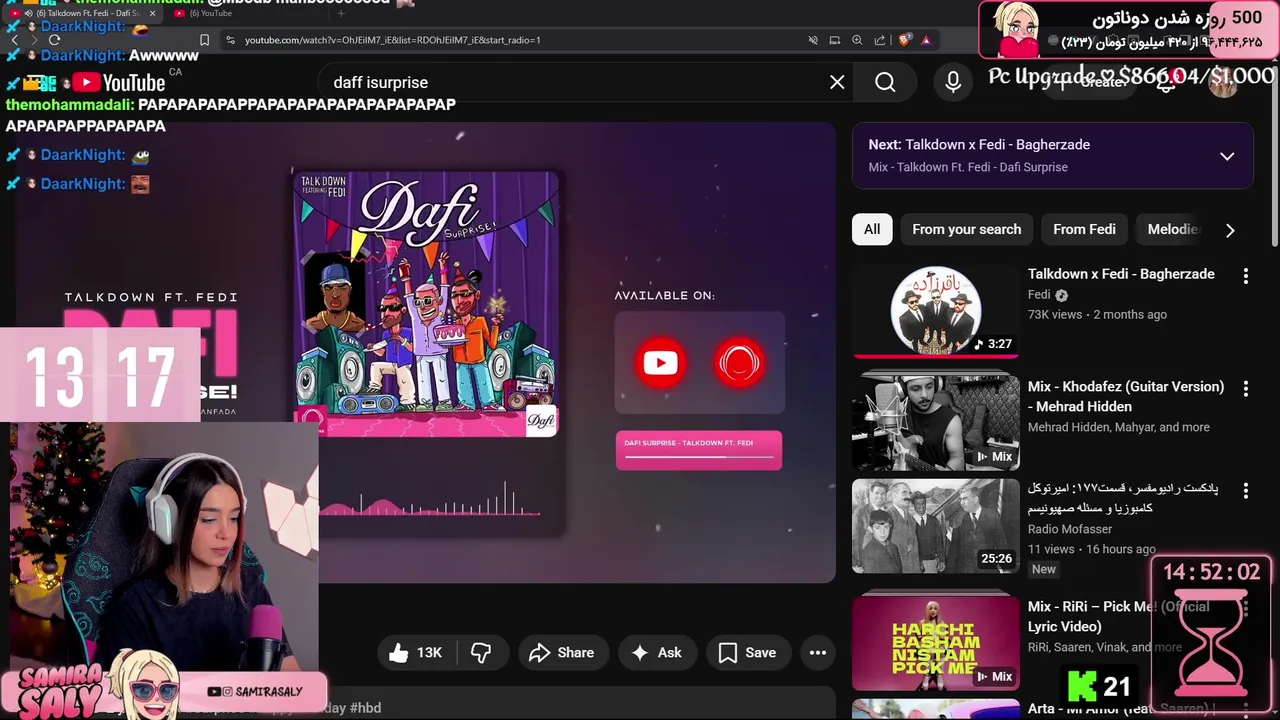Go to Radio Mofasser channel

coord(1070,529)
